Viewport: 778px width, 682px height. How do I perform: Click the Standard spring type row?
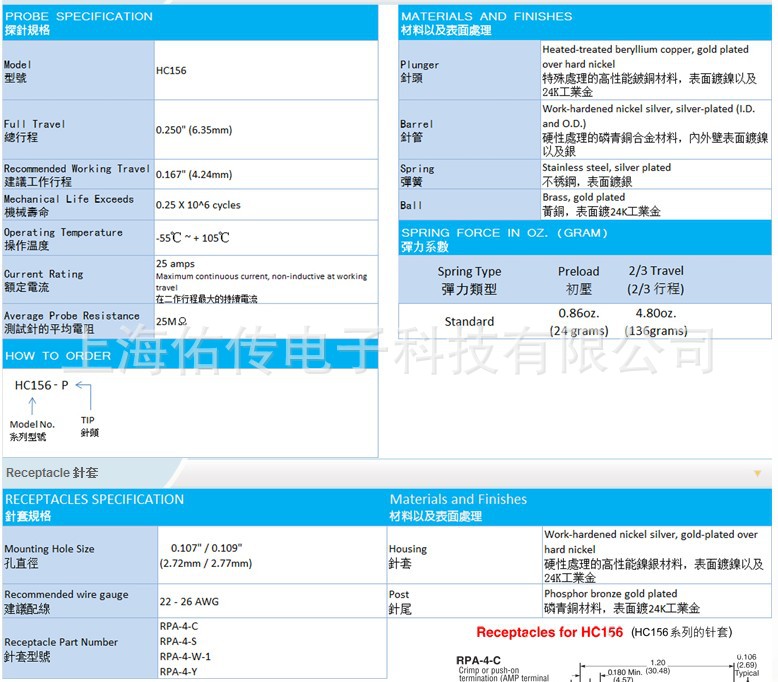pos(469,322)
